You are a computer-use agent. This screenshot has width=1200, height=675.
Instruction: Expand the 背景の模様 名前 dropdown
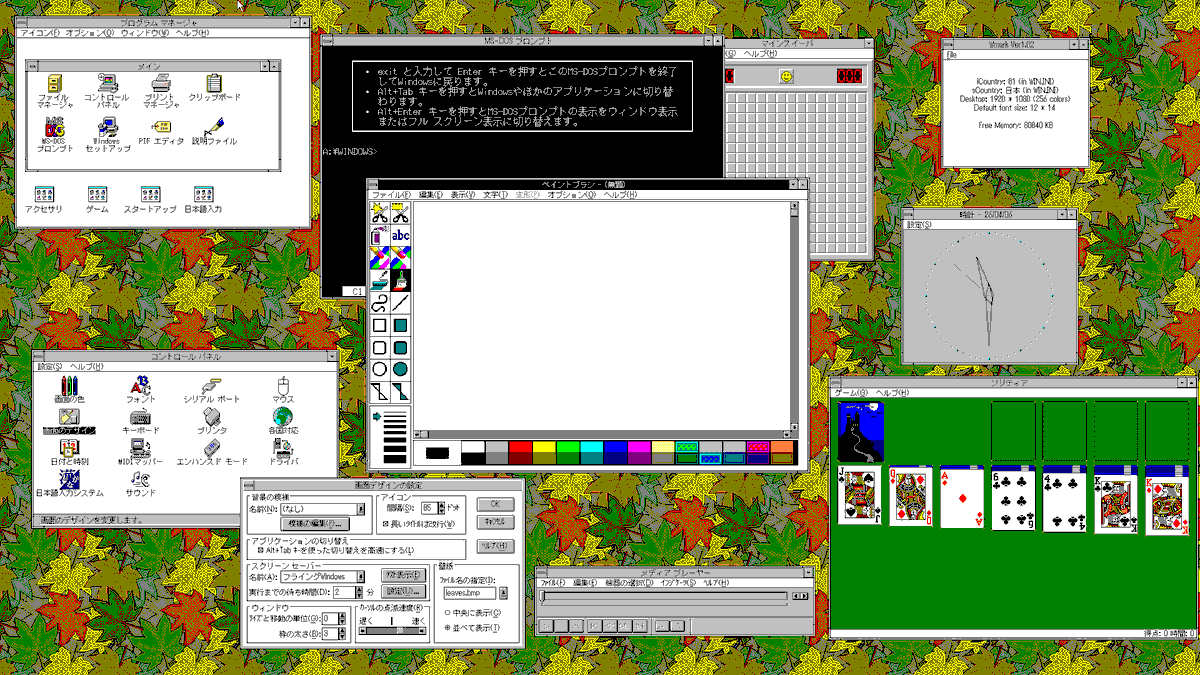361,509
